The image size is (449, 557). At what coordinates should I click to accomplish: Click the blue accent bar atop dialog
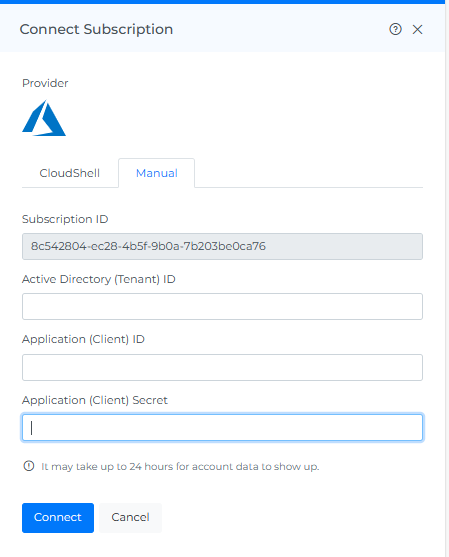click(x=222, y=2)
